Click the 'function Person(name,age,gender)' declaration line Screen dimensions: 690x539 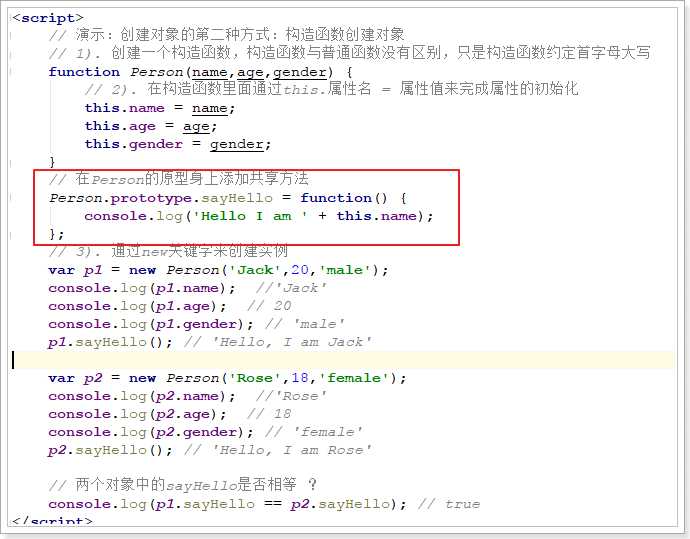coord(200,72)
